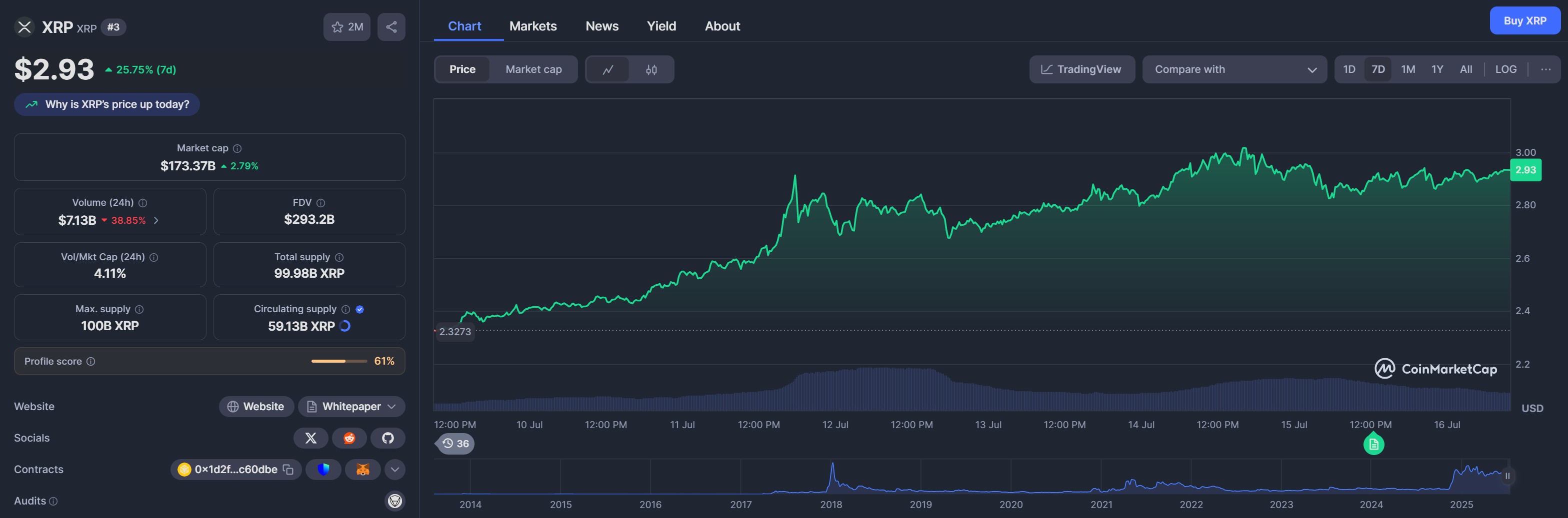Toggle LOG scale on chart
1568x518 pixels.
point(1505,69)
